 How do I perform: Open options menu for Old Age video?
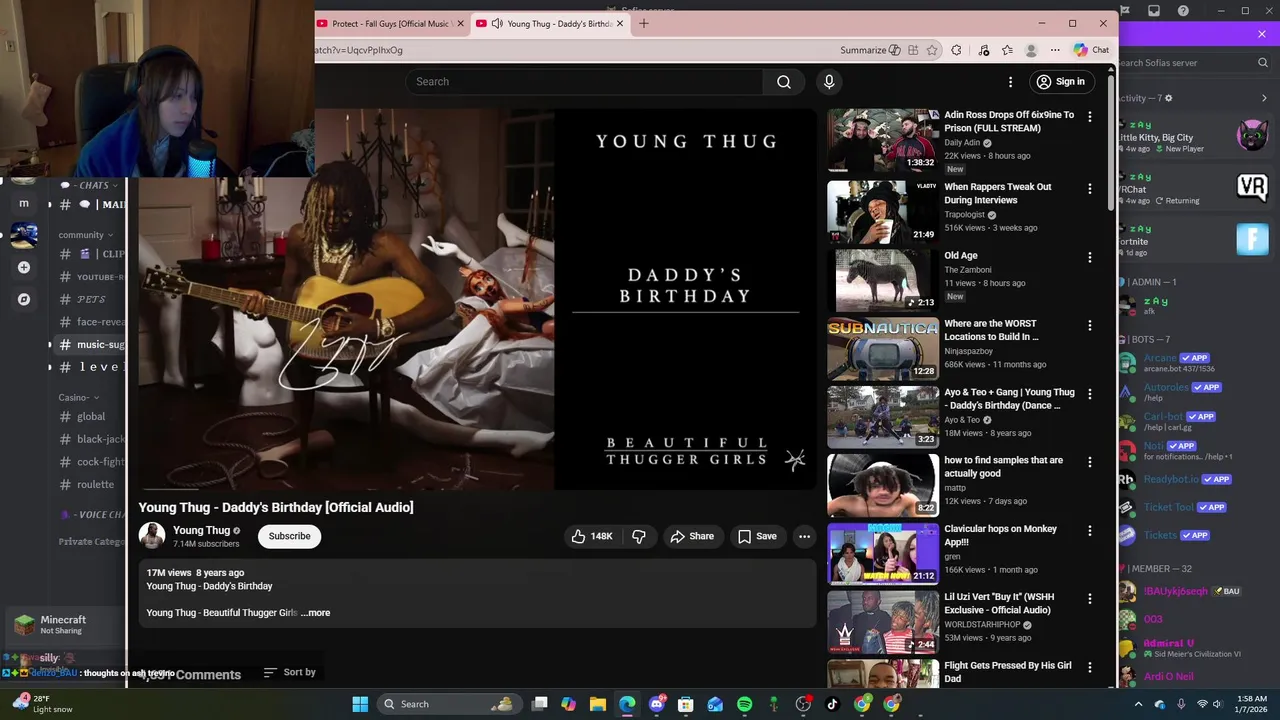point(1089,257)
